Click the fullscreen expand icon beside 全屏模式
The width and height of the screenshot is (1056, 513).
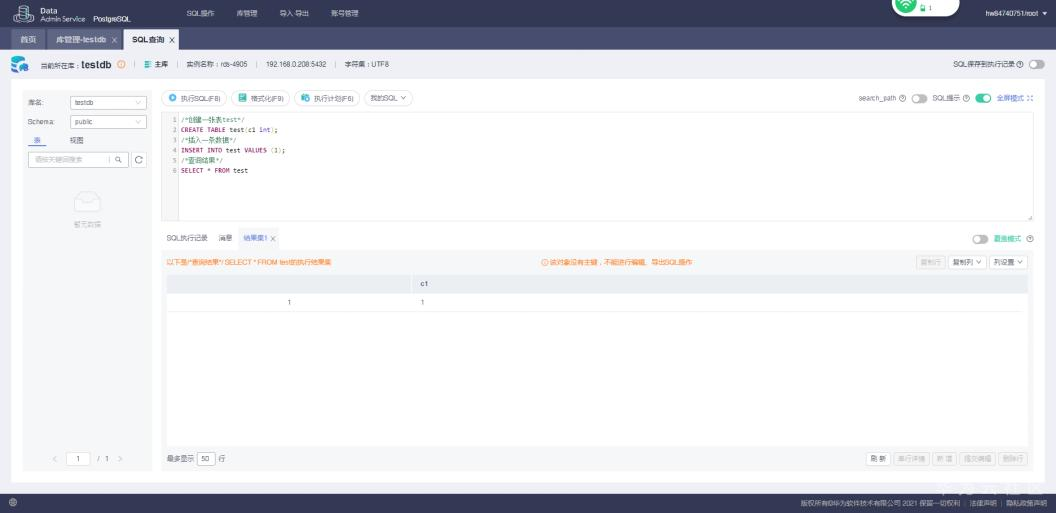click(1030, 98)
